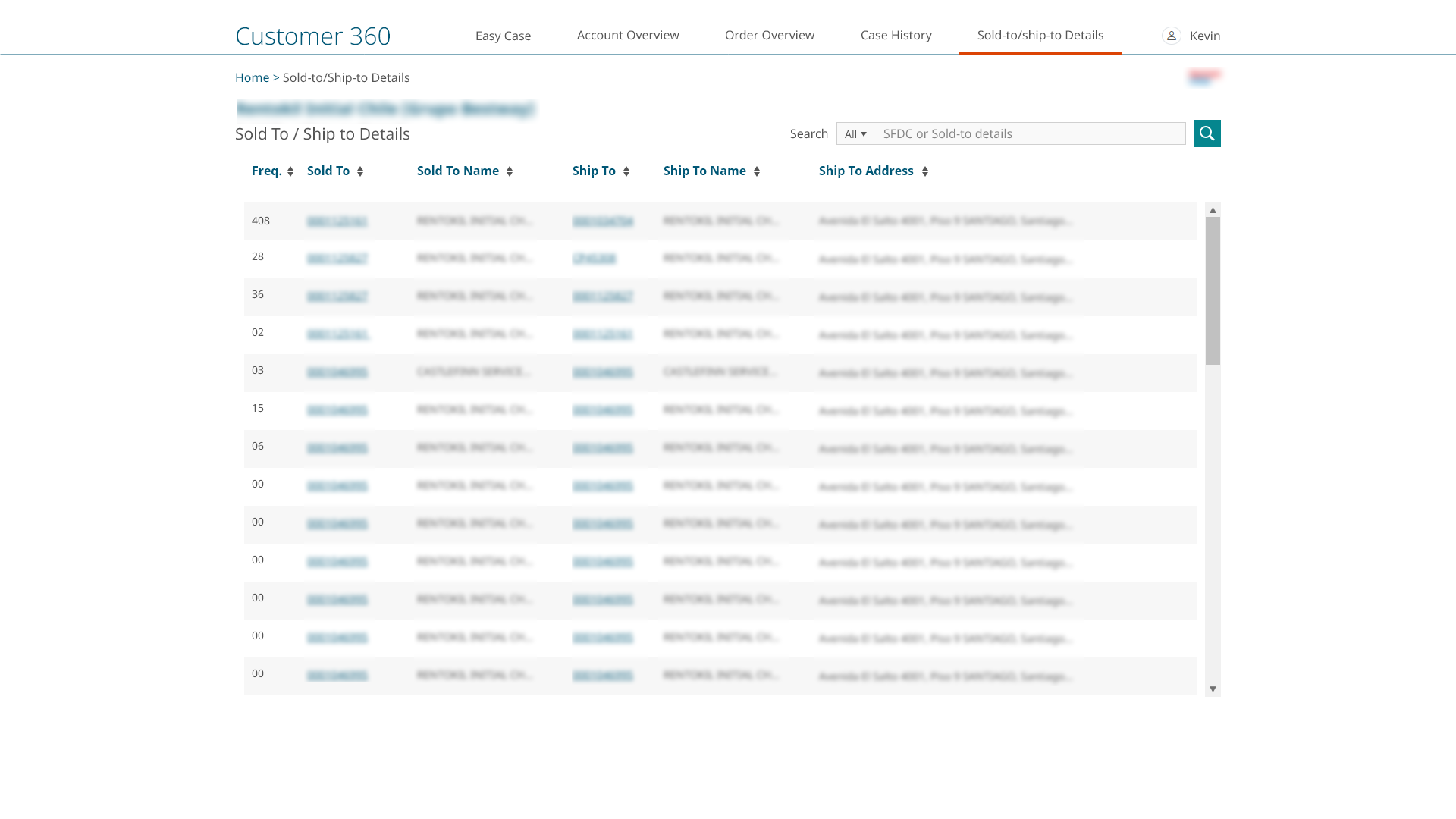Open Account Overview tab
The image size is (1456, 819).
coord(628,35)
